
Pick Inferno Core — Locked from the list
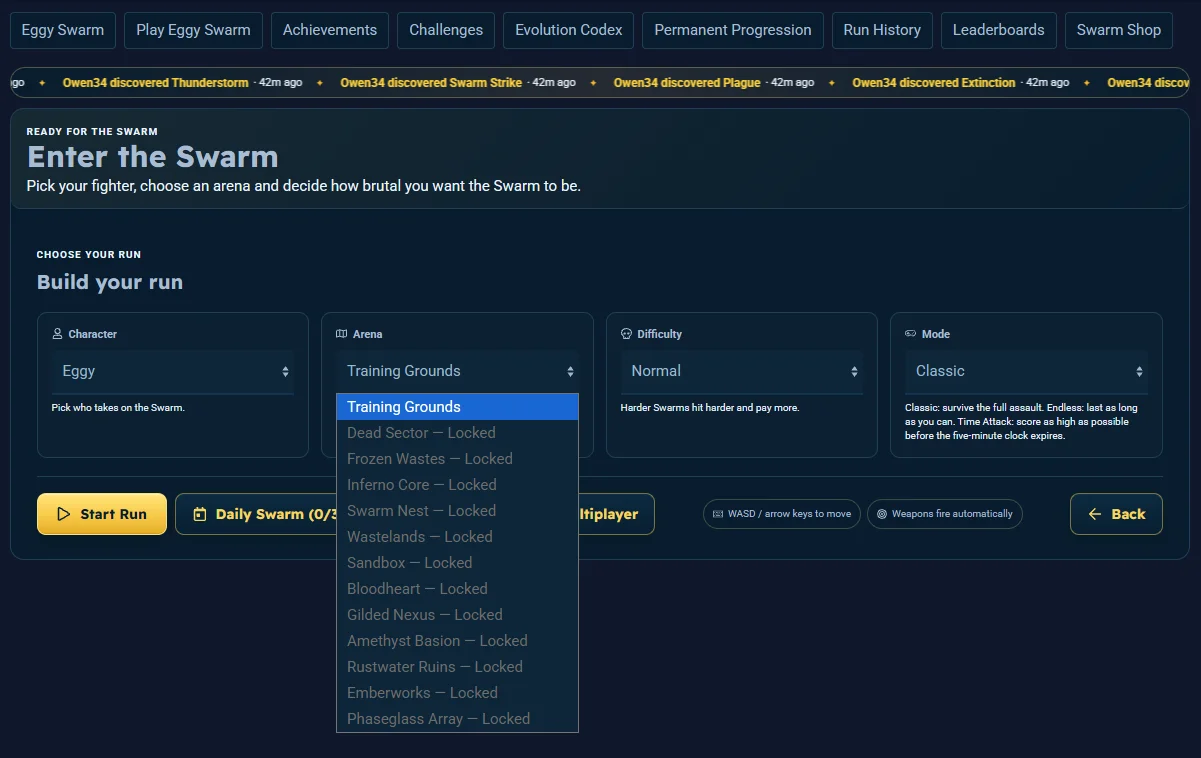457,485
